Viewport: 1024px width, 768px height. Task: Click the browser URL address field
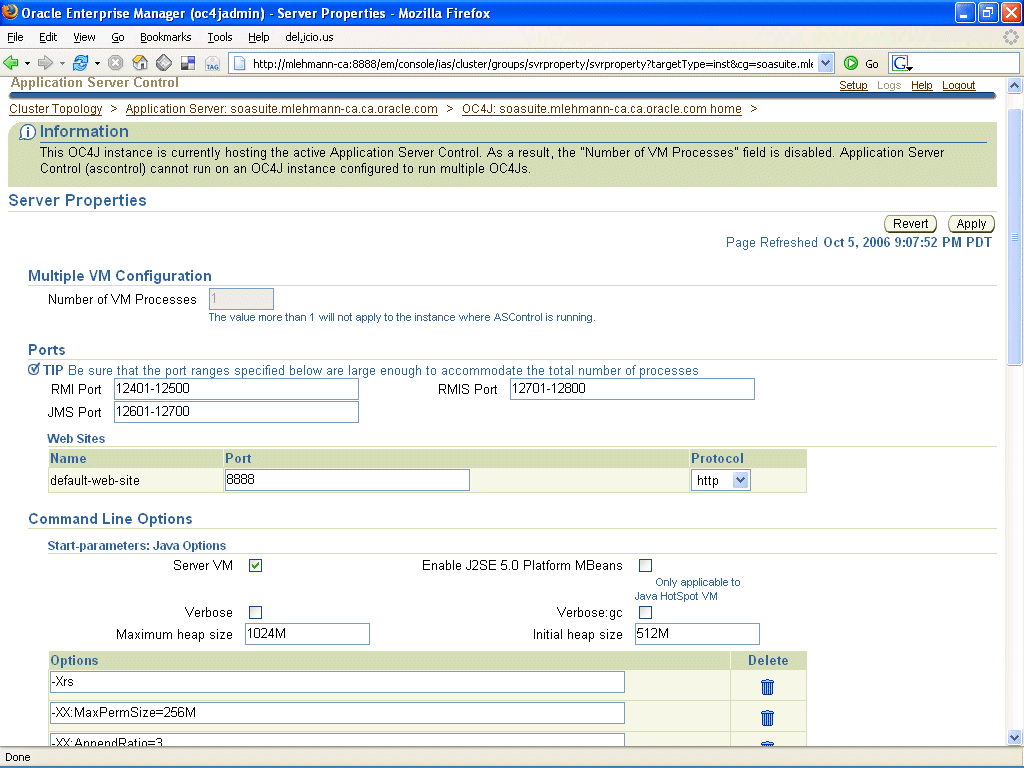pyautogui.click(x=532, y=63)
